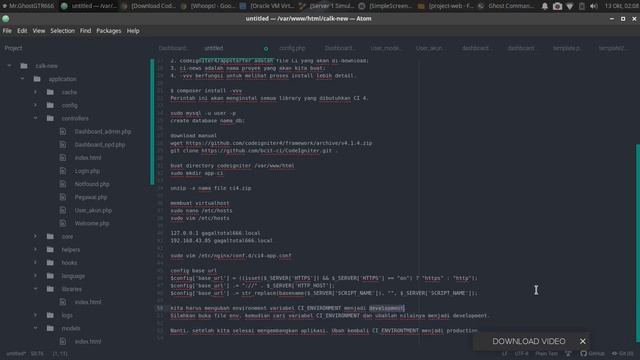The width and height of the screenshot is (640, 360).
Task: Switch to the Ghost Commander taskbar window
Action: pyautogui.click(x=505, y=6)
